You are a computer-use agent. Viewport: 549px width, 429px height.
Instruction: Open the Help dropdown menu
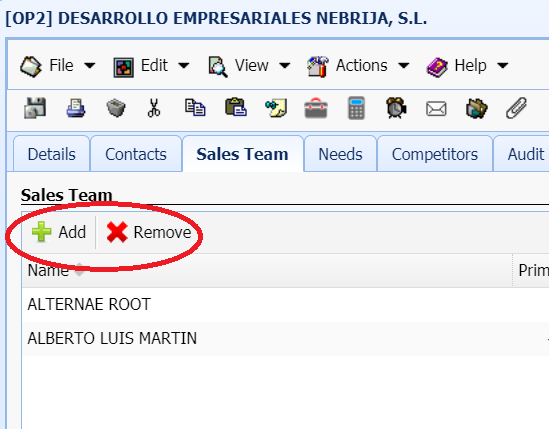[x=467, y=66]
